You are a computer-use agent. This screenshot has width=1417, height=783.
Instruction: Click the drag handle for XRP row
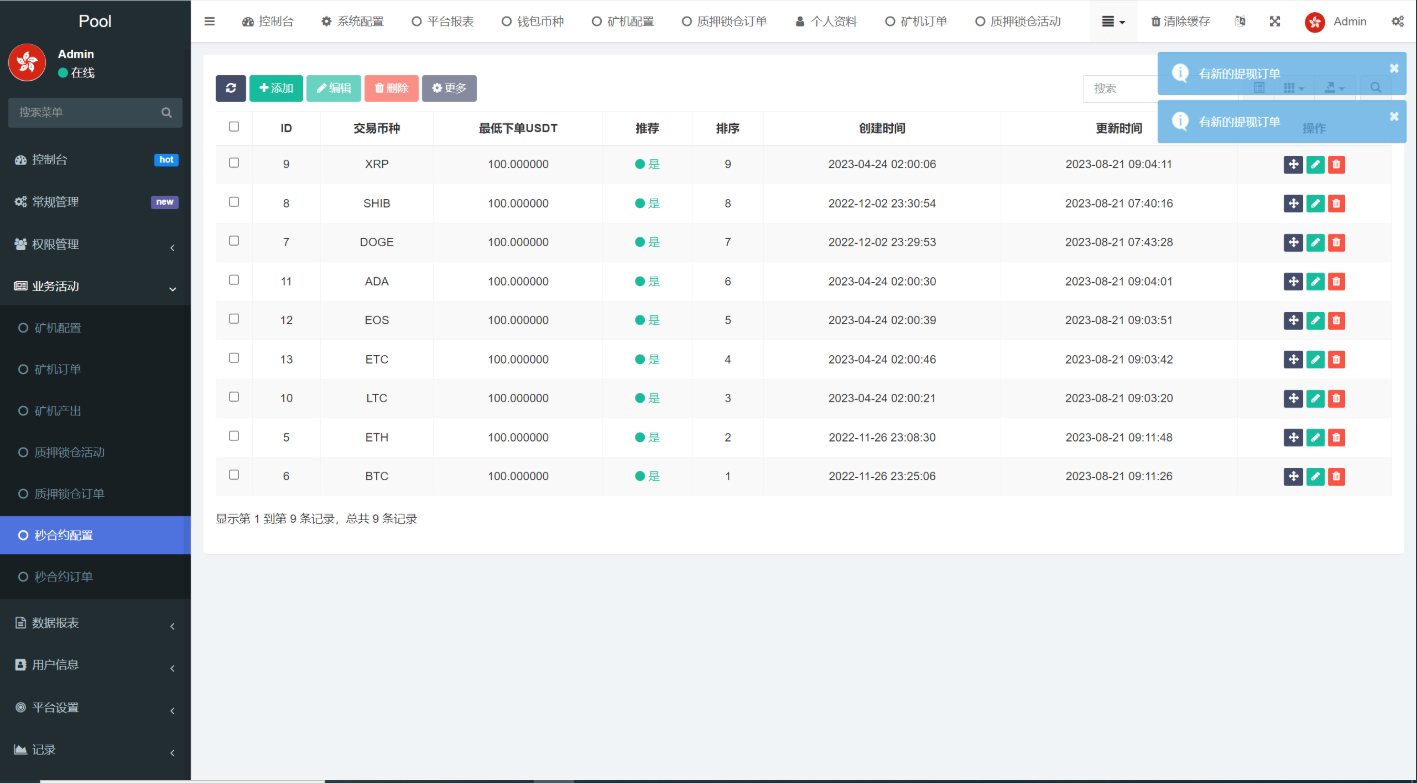pyautogui.click(x=1293, y=164)
